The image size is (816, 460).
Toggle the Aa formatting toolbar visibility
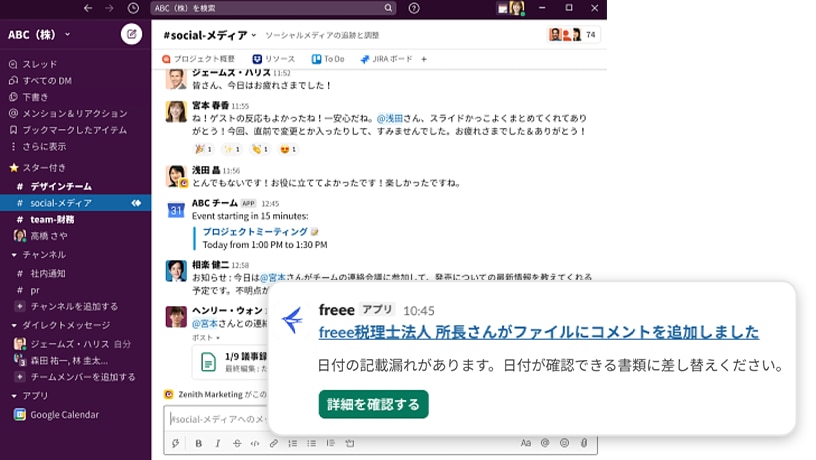click(x=525, y=443)
